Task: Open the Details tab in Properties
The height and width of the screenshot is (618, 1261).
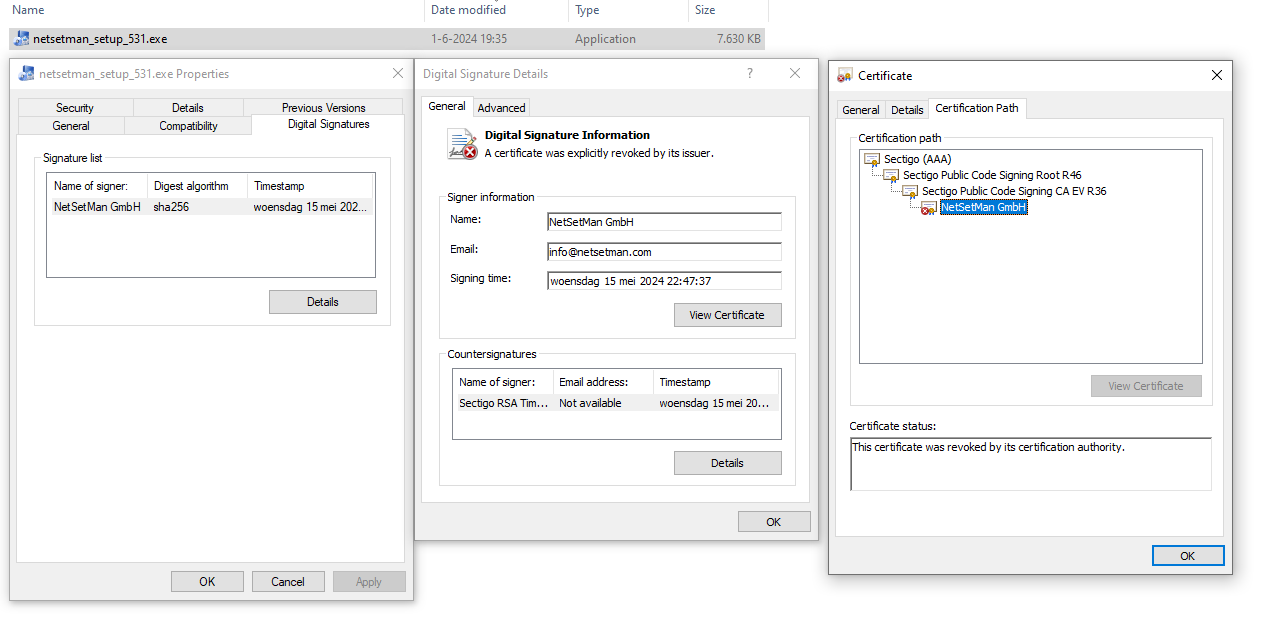Action: click(188, 108)
